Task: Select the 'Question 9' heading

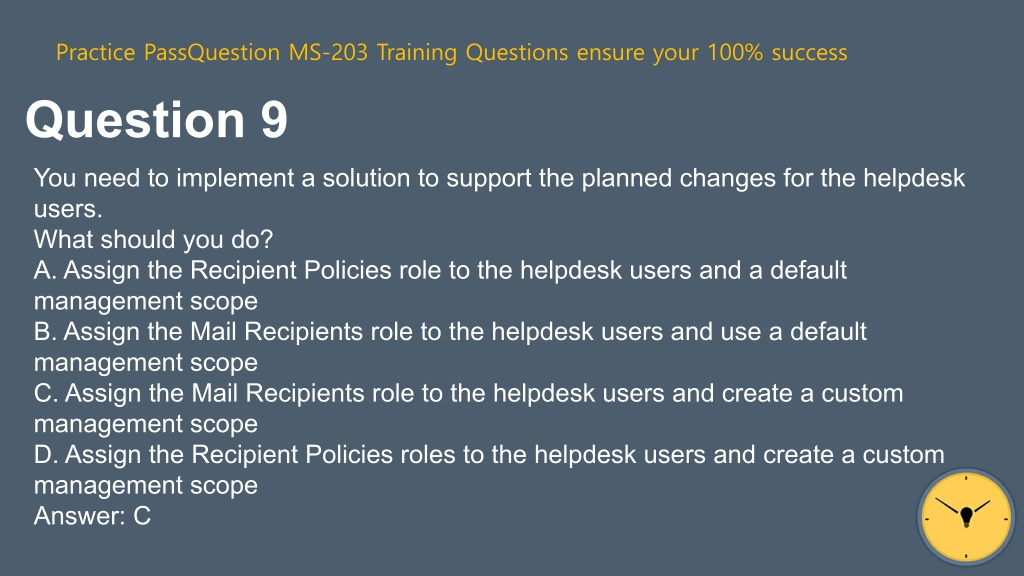Action: click(156, 120)
